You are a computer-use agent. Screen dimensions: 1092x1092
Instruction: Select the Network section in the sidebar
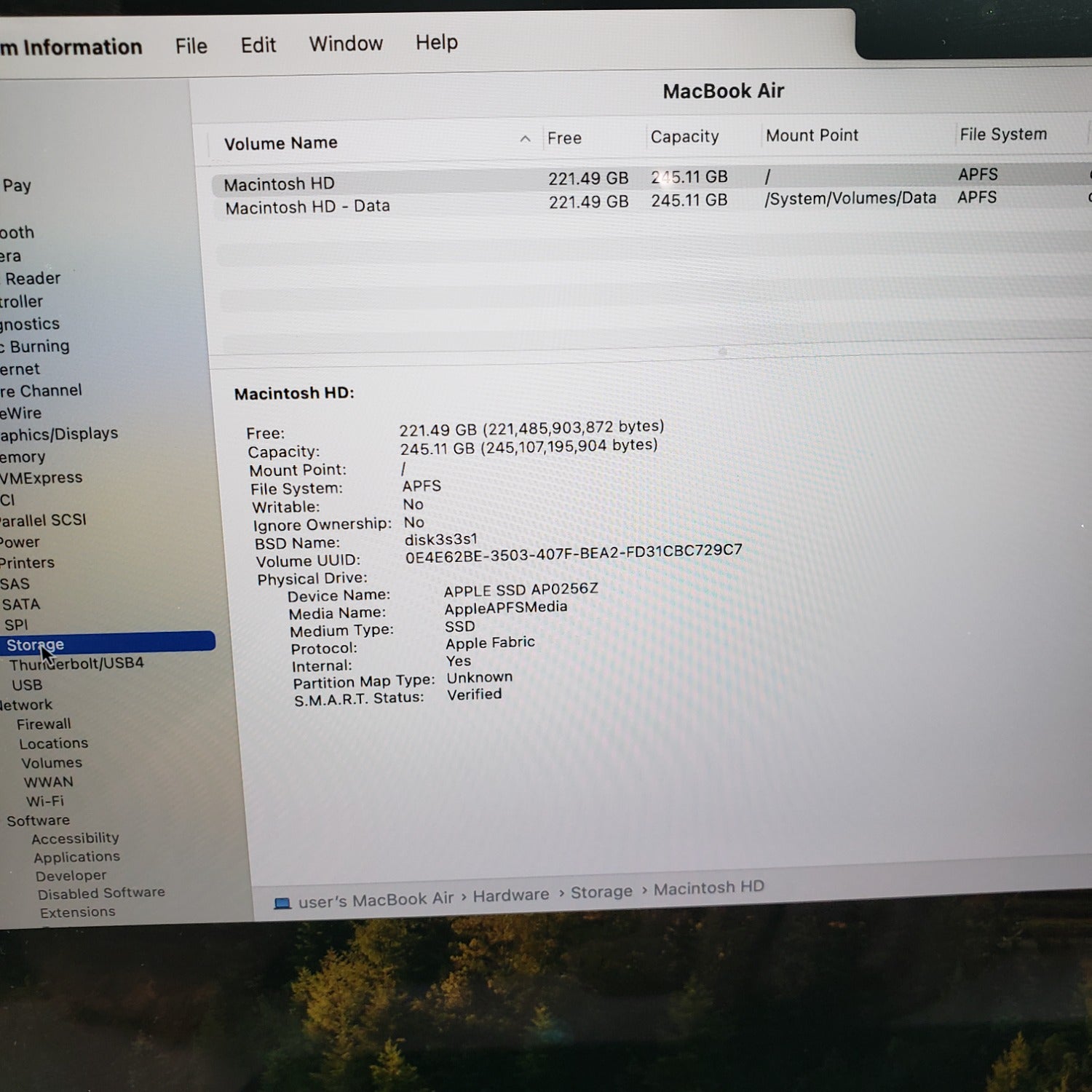26,705
